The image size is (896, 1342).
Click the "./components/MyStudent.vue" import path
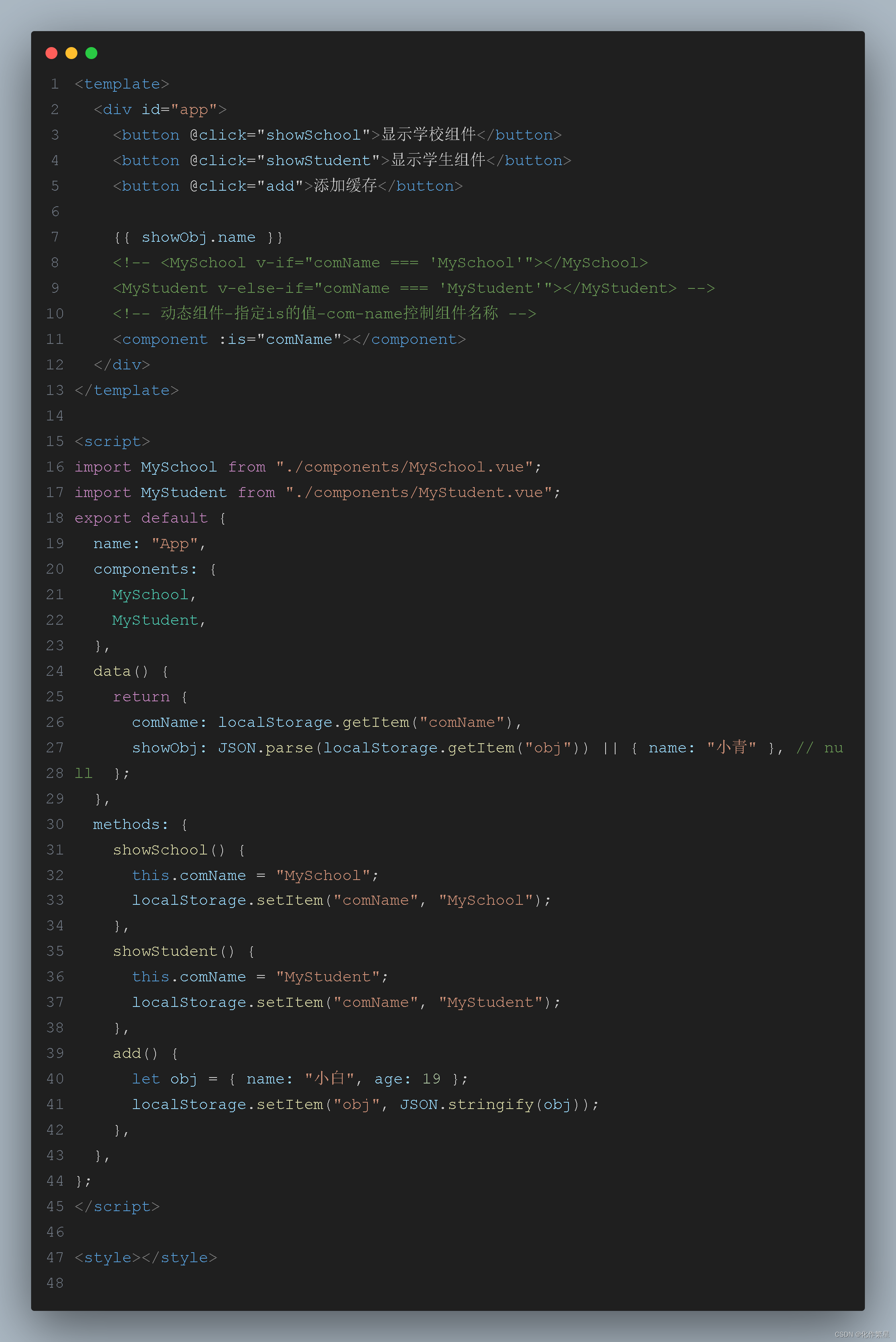[418, 493]
